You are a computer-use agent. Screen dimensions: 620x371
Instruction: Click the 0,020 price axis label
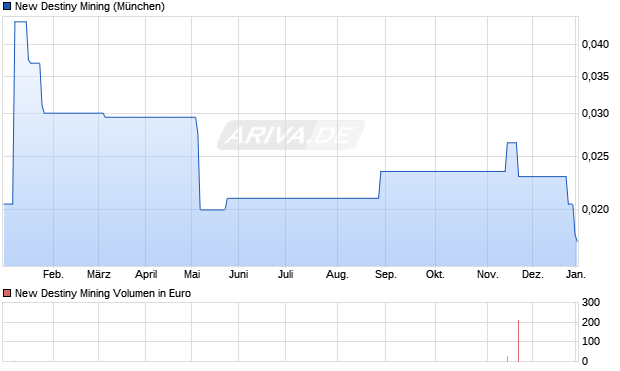595,209
